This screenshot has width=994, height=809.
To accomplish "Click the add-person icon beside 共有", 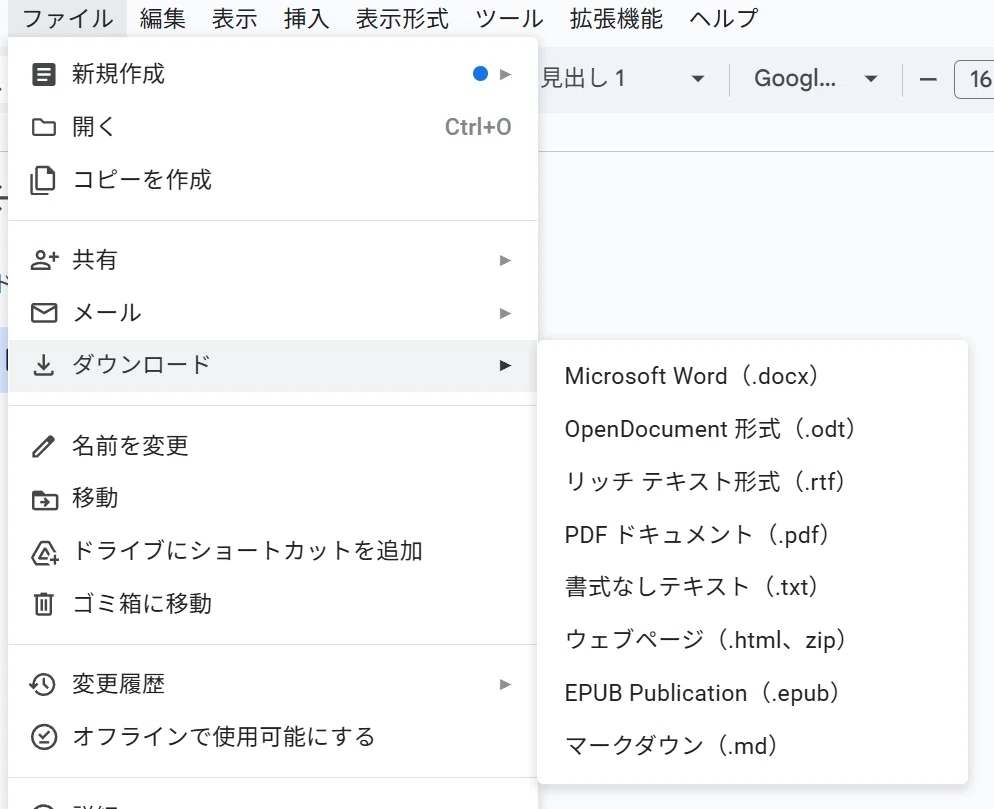I will [x=44, y=260].
